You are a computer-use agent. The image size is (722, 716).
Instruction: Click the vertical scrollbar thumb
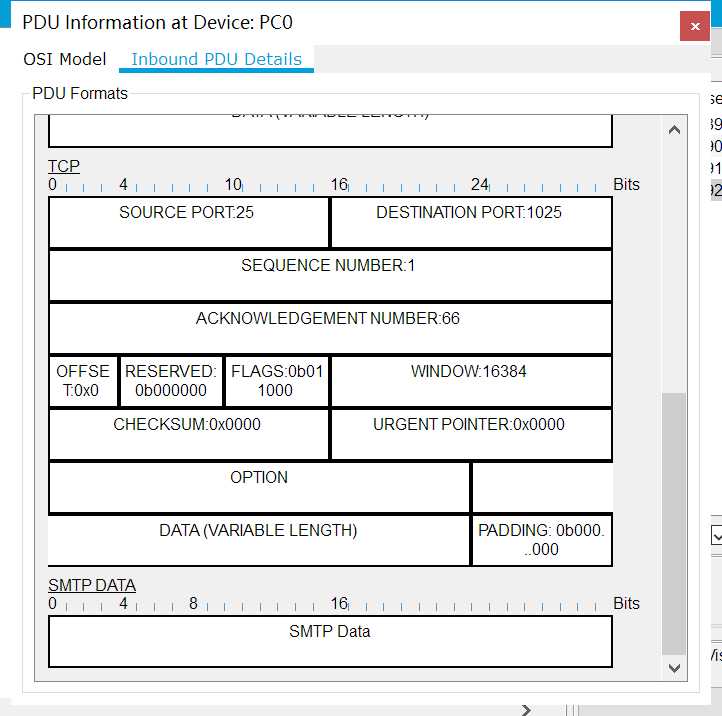(674, 524)
